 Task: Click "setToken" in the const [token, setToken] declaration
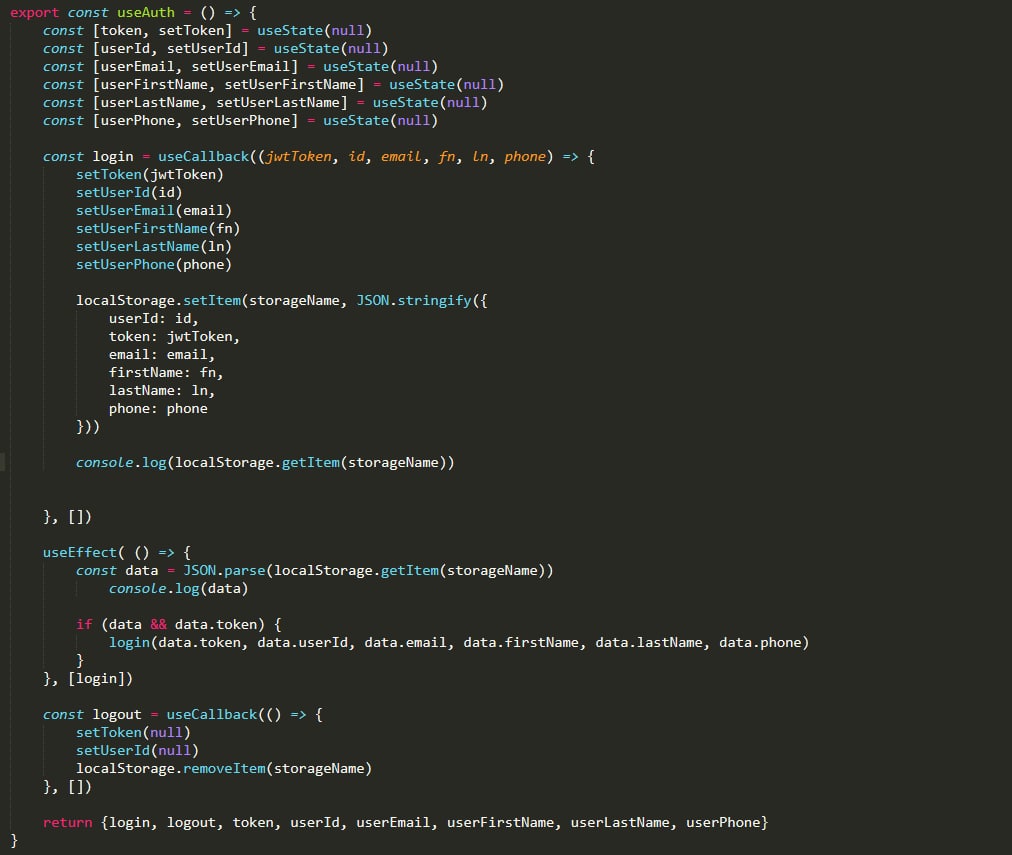pos(191,30)
